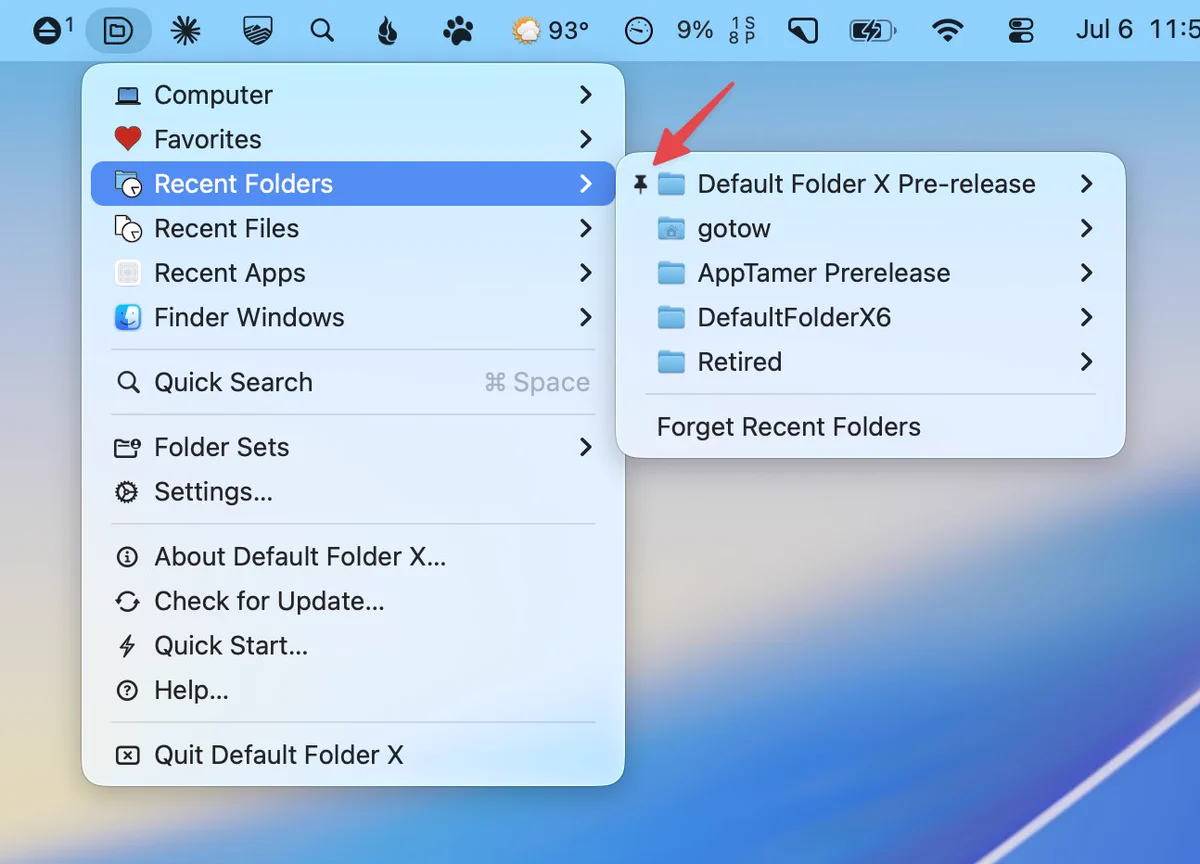This screenshot has height=864, width=1200.
Task: Click the Jul 6 date in menu bar
Action: point(1104,30)
